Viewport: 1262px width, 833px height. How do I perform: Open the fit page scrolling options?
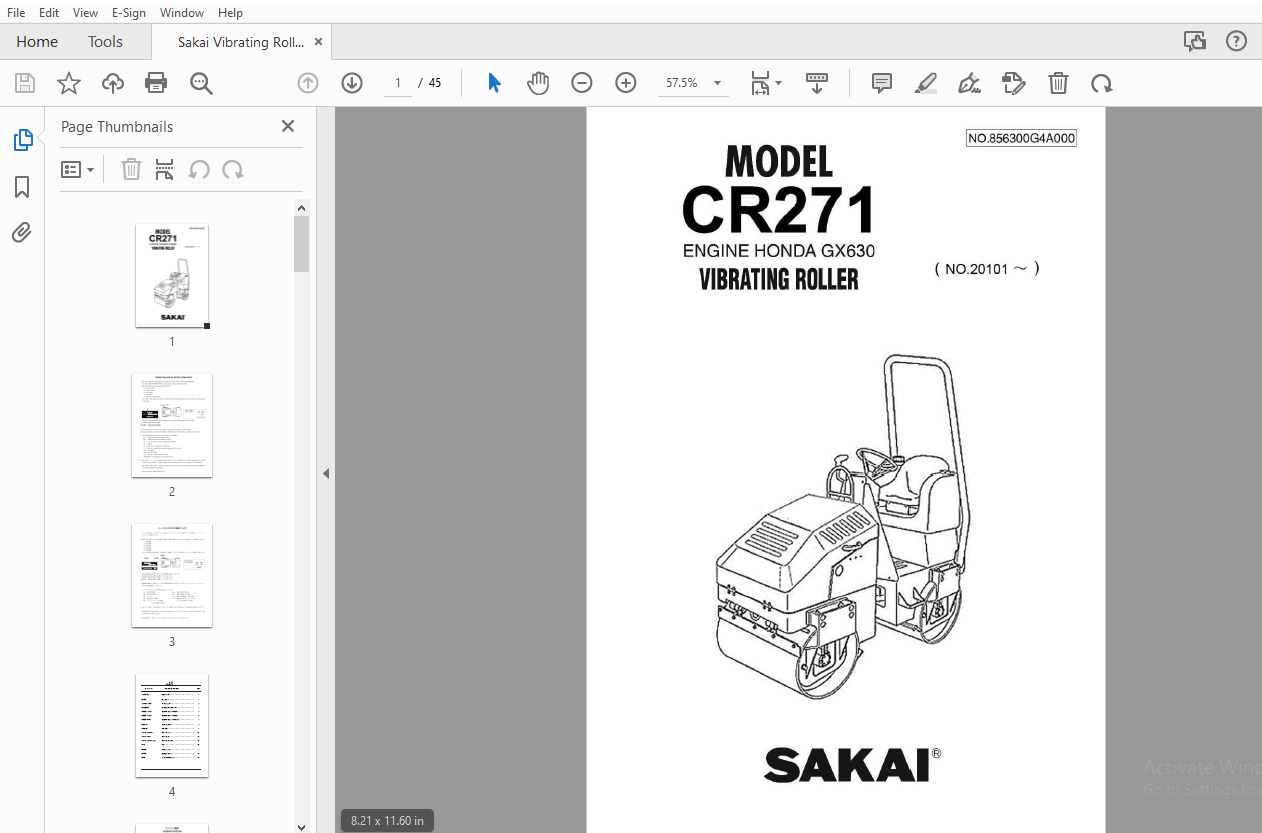[766, 83]
